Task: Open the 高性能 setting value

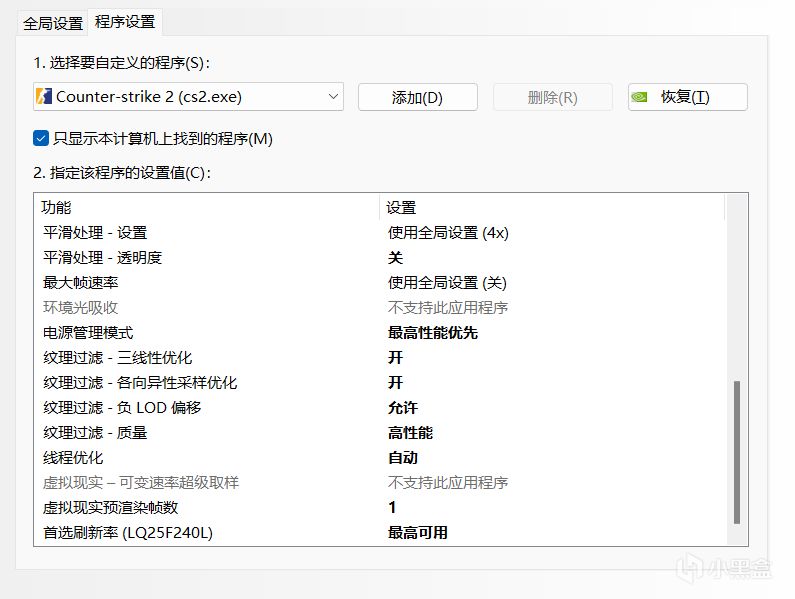Action: click(x=411, y=433)
